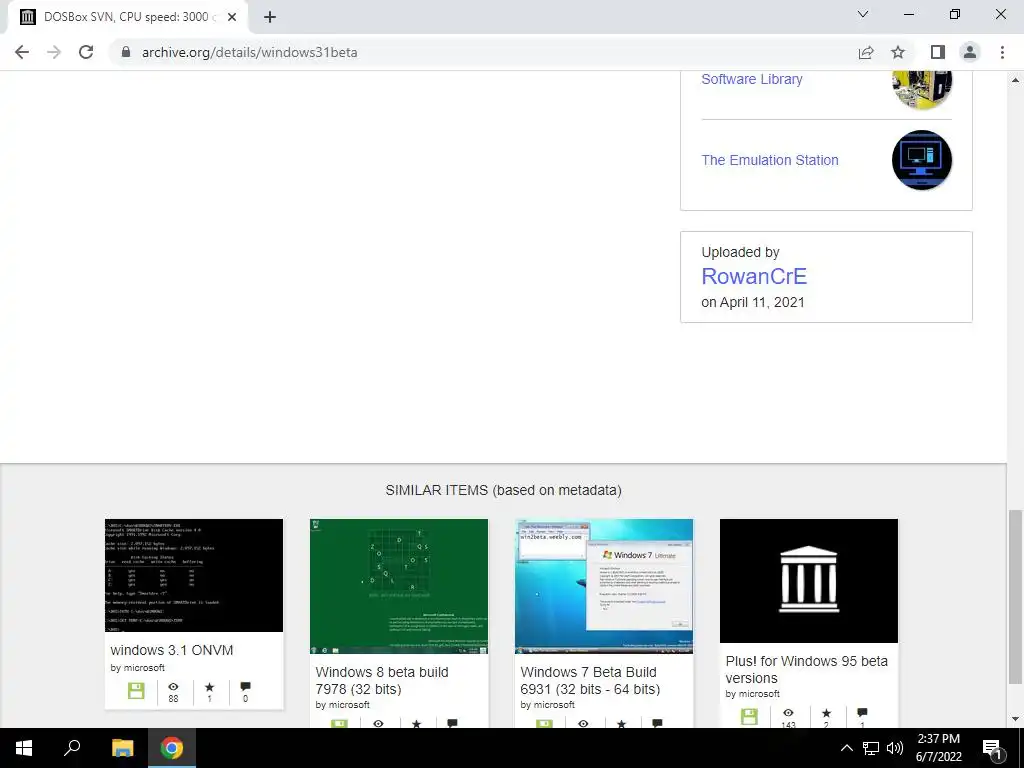This screenshot has height=768, width=1024.
Task: Open File Explorer from taskbar
Action: pos(122,748)
